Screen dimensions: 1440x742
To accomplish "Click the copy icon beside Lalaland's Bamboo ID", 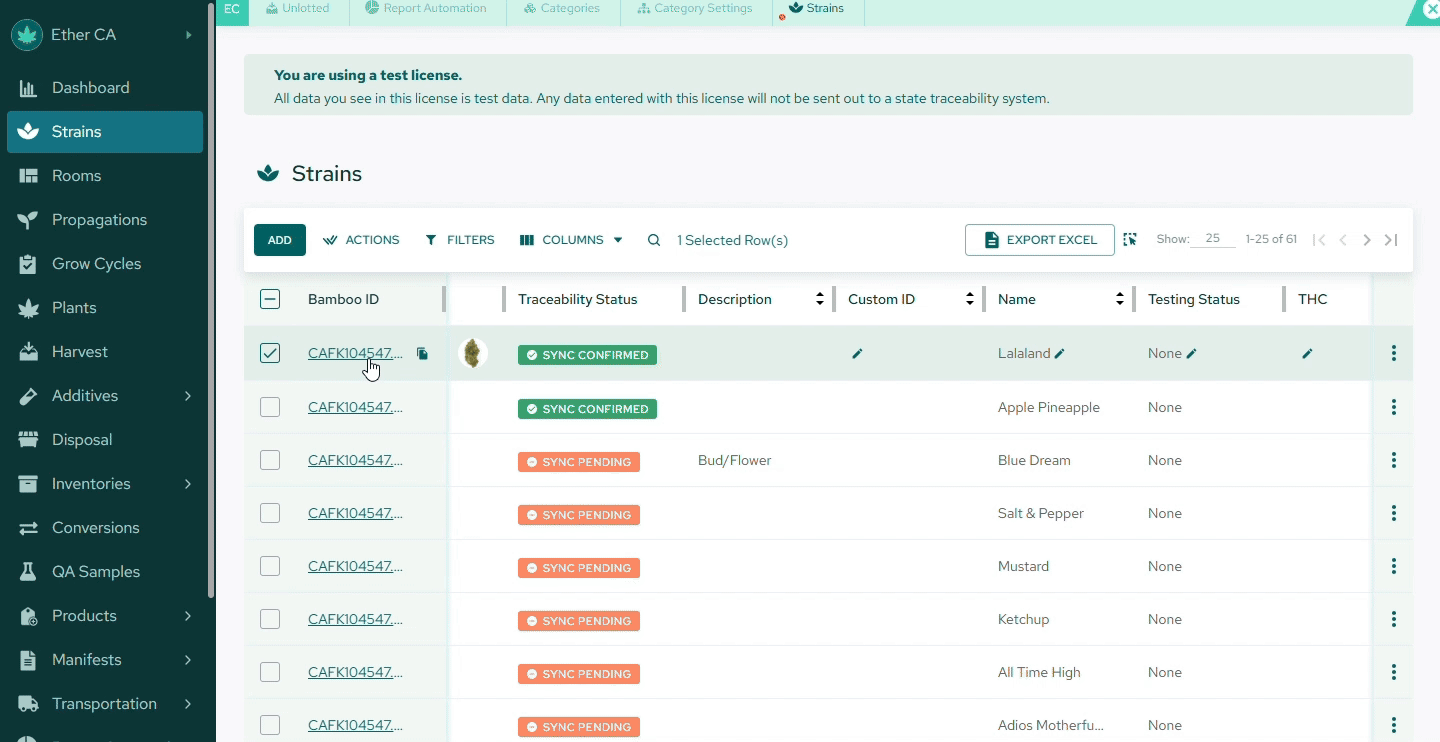I will pos(422,354).
